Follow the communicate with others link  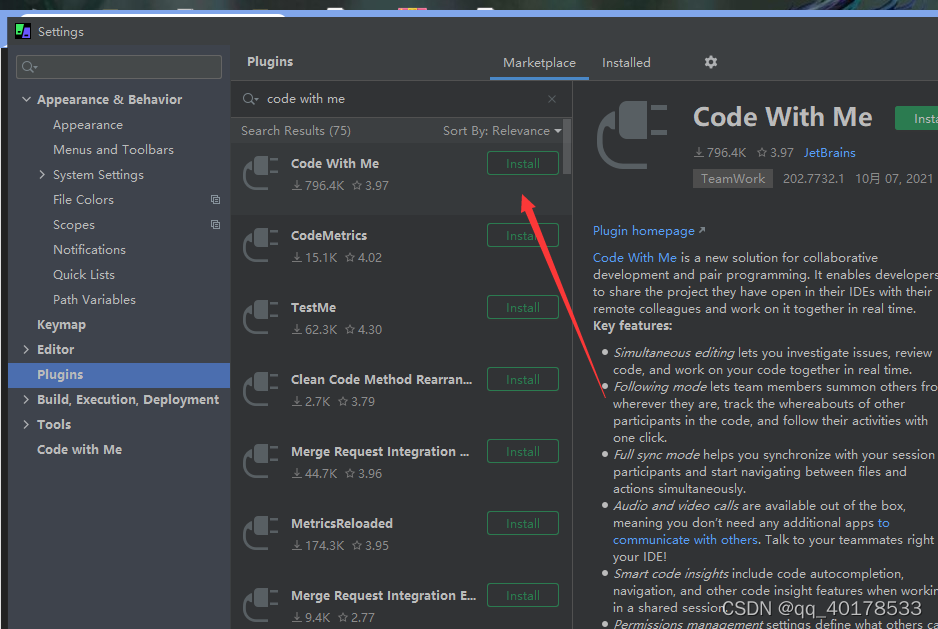click(x=685, y=539)
